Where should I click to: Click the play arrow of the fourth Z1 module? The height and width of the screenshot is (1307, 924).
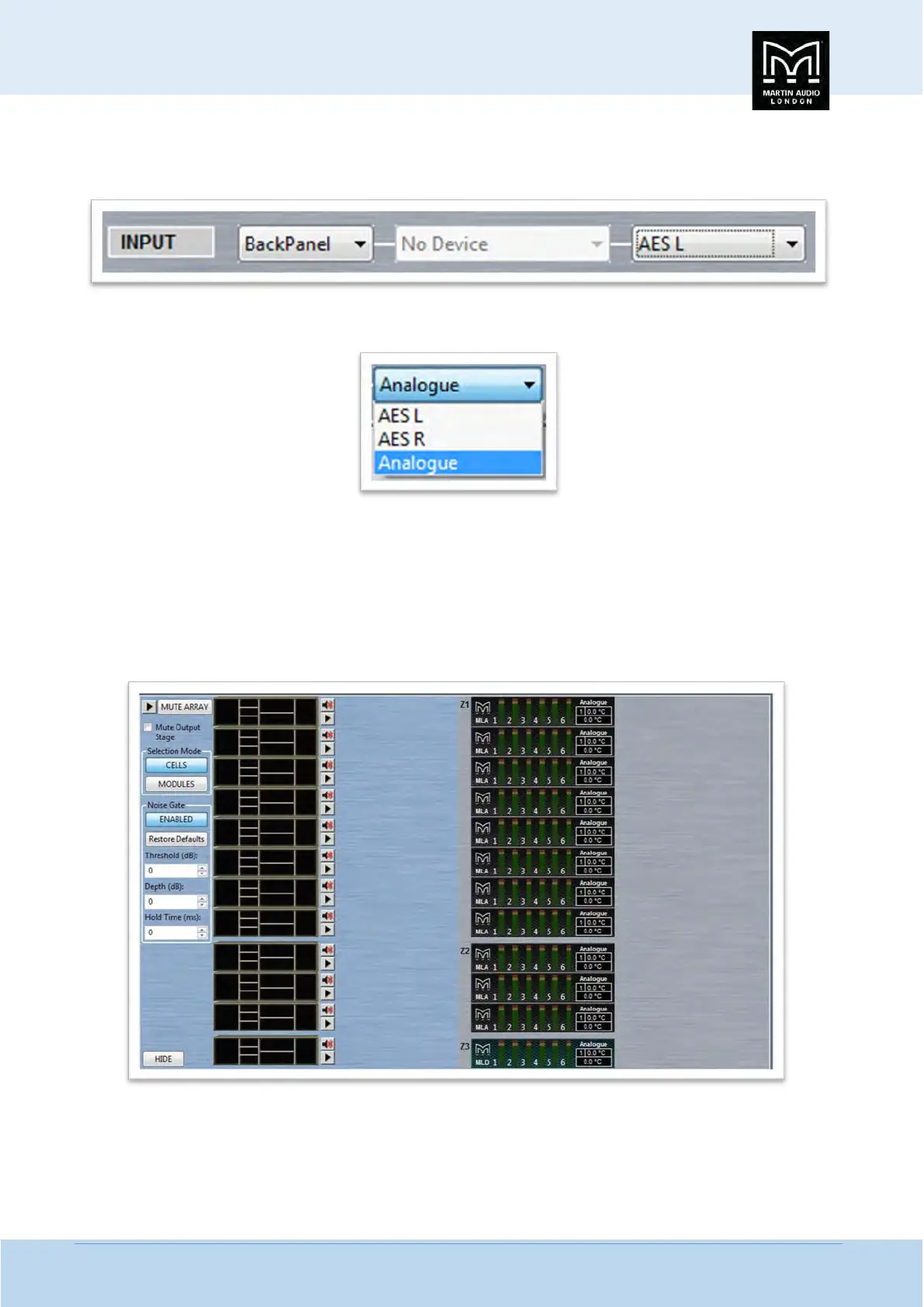pyautogui.click(x=328, y=809)
